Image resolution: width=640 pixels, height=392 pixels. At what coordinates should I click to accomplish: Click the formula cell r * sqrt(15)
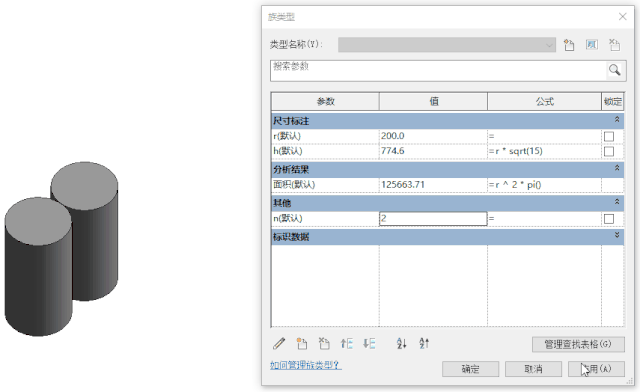coord(544,151)
